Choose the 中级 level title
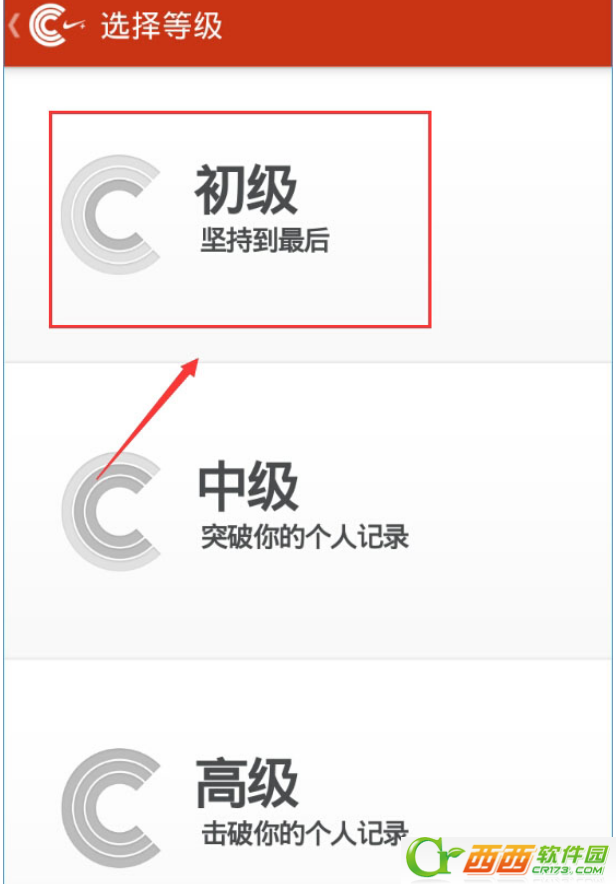616x884 pixels. point(248,486)
